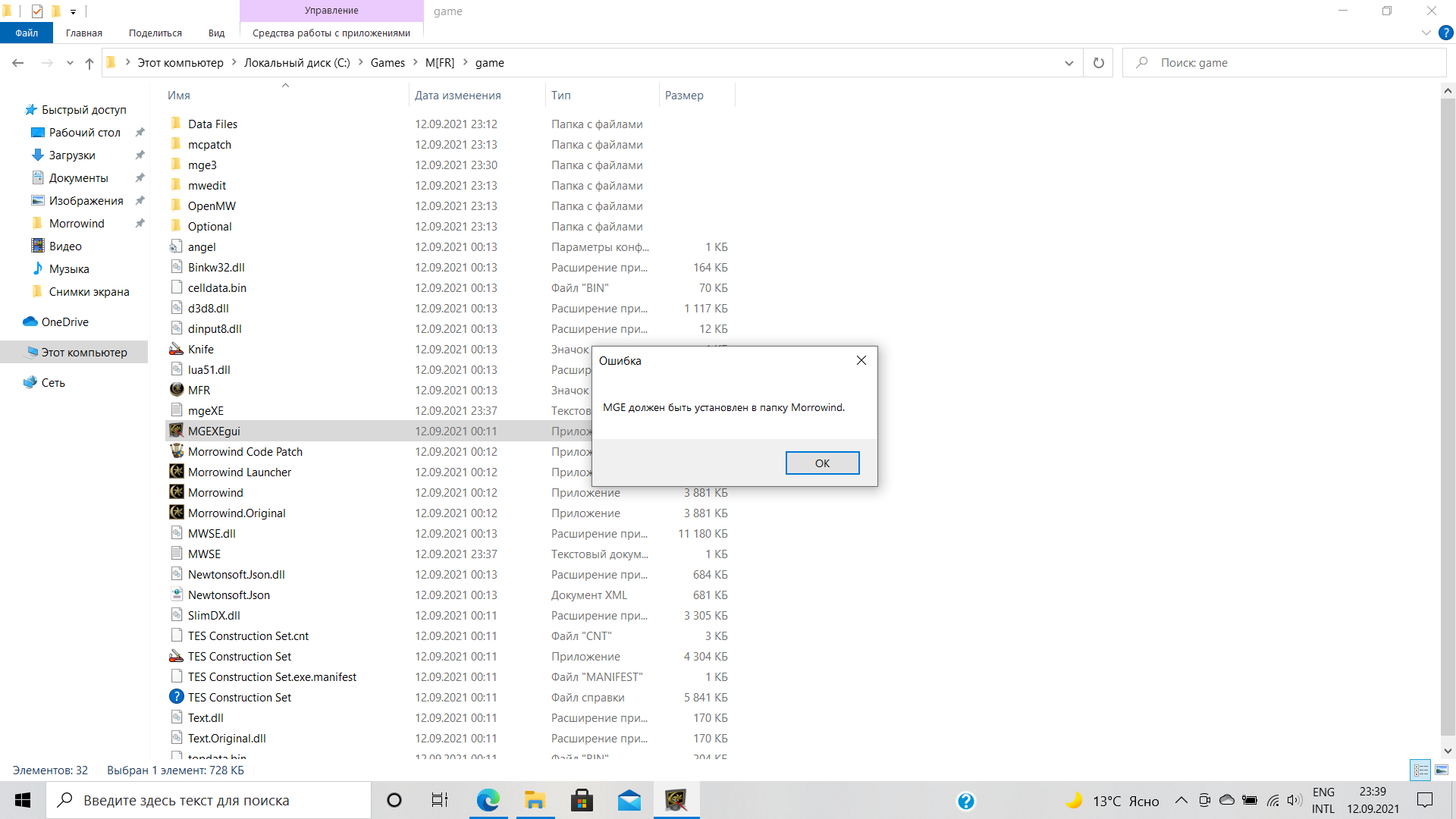Screen dimensions: 1456x819
Task: Toggle quick access properties checkmark button
Action: (37, 11)
